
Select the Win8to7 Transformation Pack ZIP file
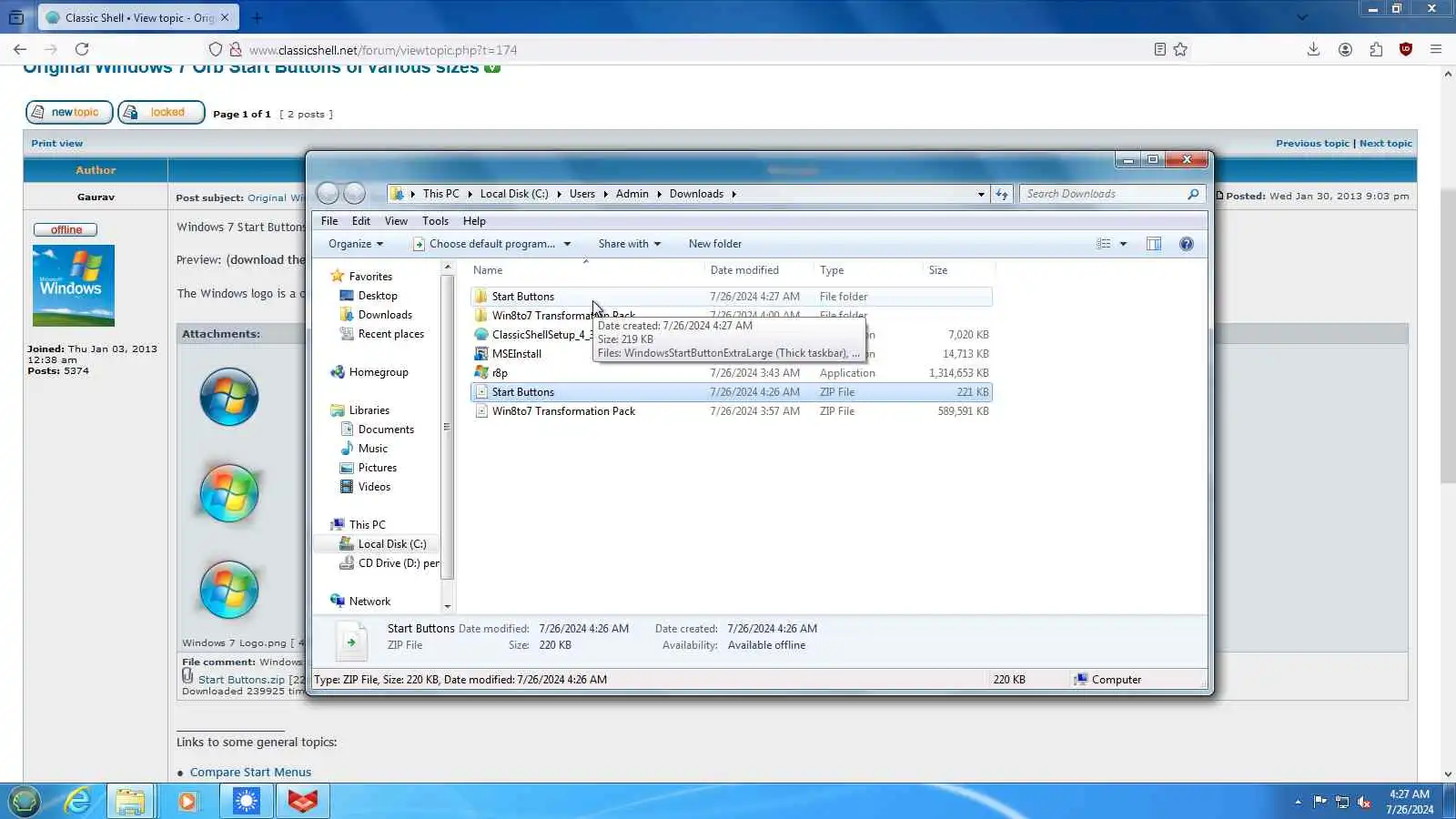coord(732,411)
